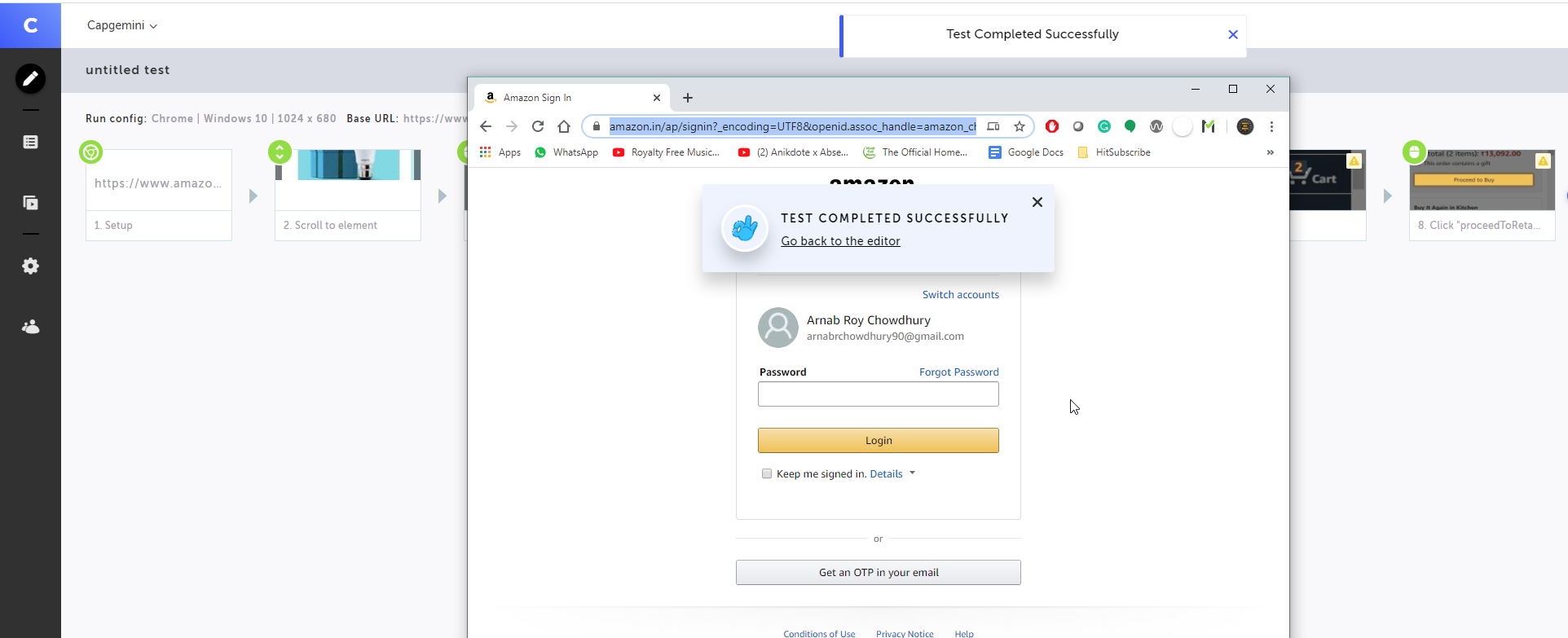Reload the Amazon Sign In page
Viewport: 1568px width, 638px height.
[538, 126]
